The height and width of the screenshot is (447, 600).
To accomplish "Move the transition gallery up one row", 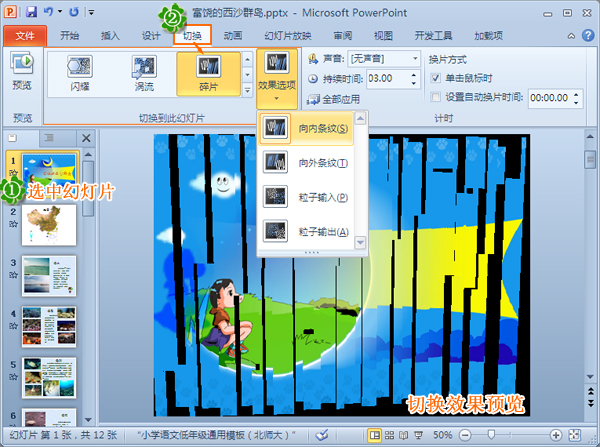I will point(248,59).
